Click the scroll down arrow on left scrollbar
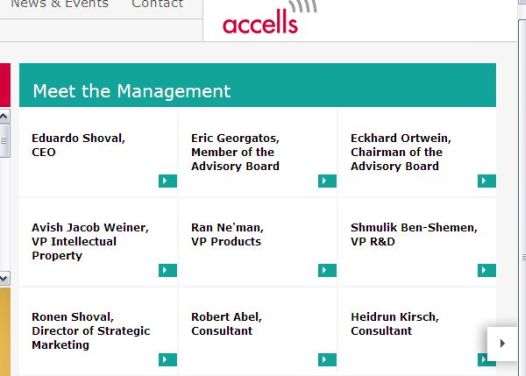The height and width of the screenshot is (376, 526). tap(4, 278)
